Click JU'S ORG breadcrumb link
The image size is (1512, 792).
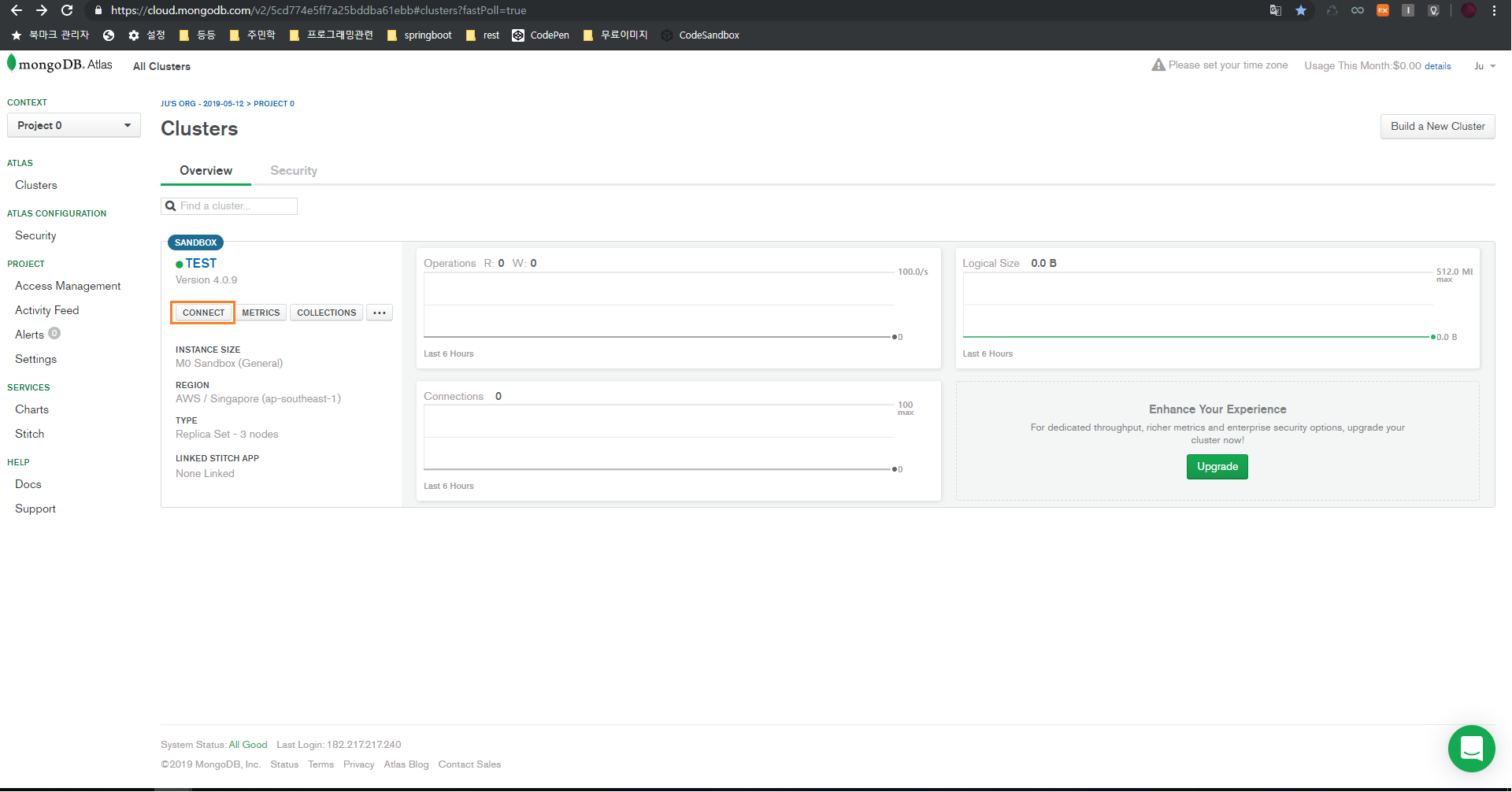pyautogui.click(x=202, y=104)
